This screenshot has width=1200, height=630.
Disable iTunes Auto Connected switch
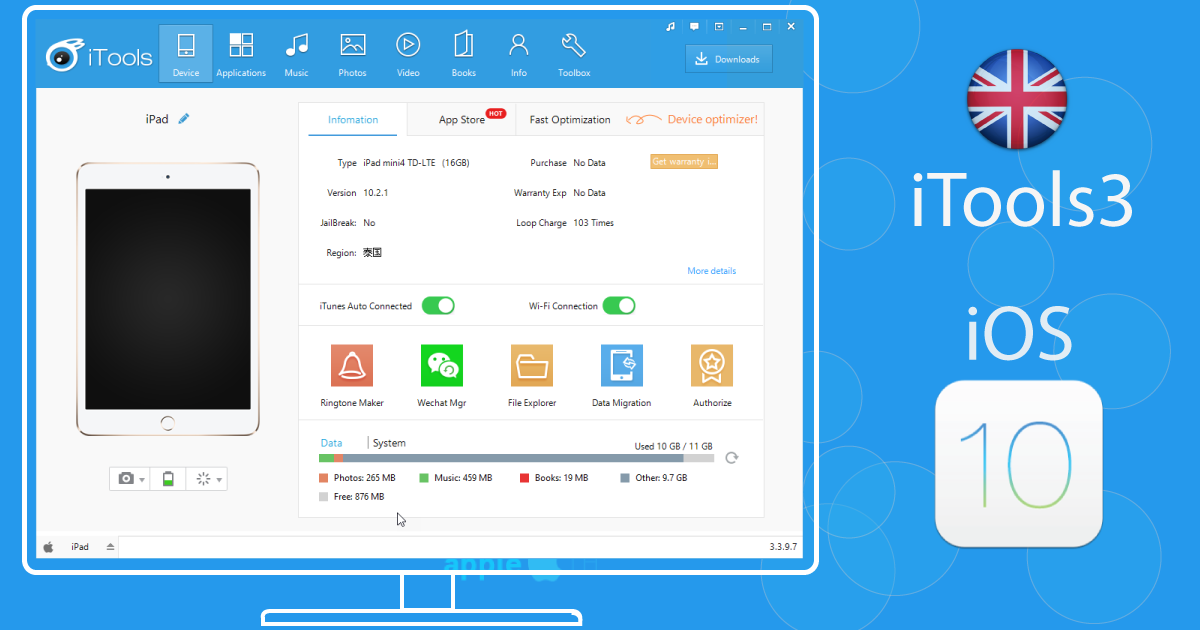[438, 306]
